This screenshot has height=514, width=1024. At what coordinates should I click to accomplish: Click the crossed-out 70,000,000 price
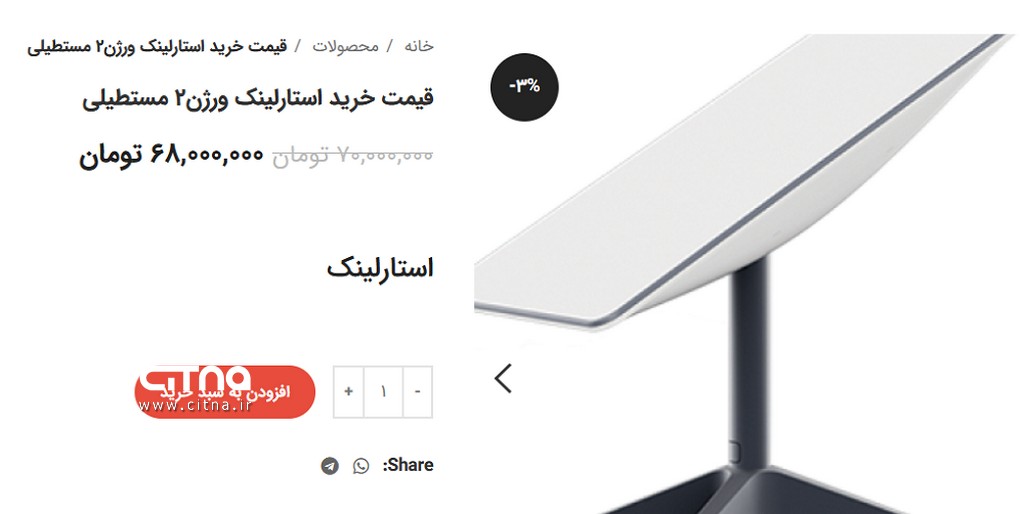[x=353, y=155]
